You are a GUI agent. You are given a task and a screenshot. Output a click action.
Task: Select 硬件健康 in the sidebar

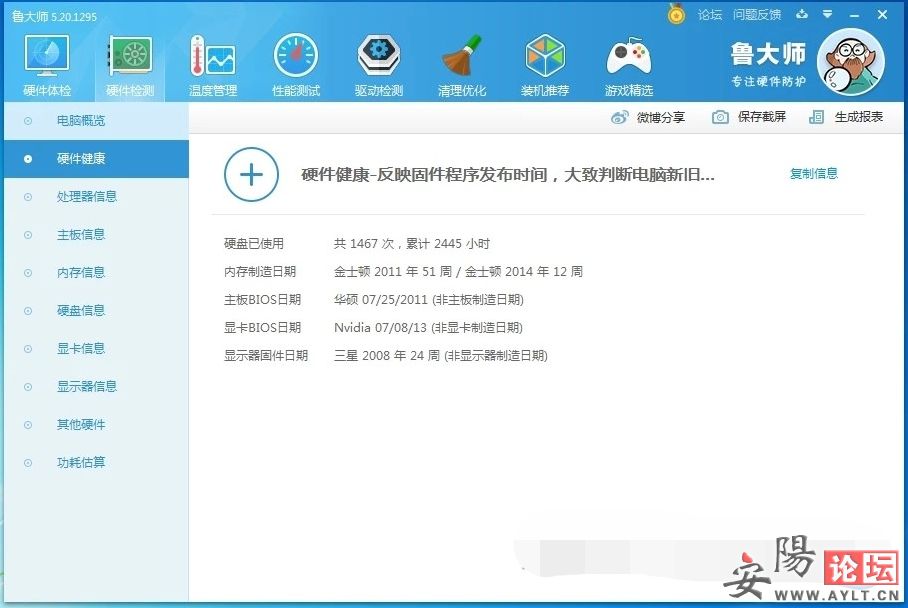coord(96,159)
